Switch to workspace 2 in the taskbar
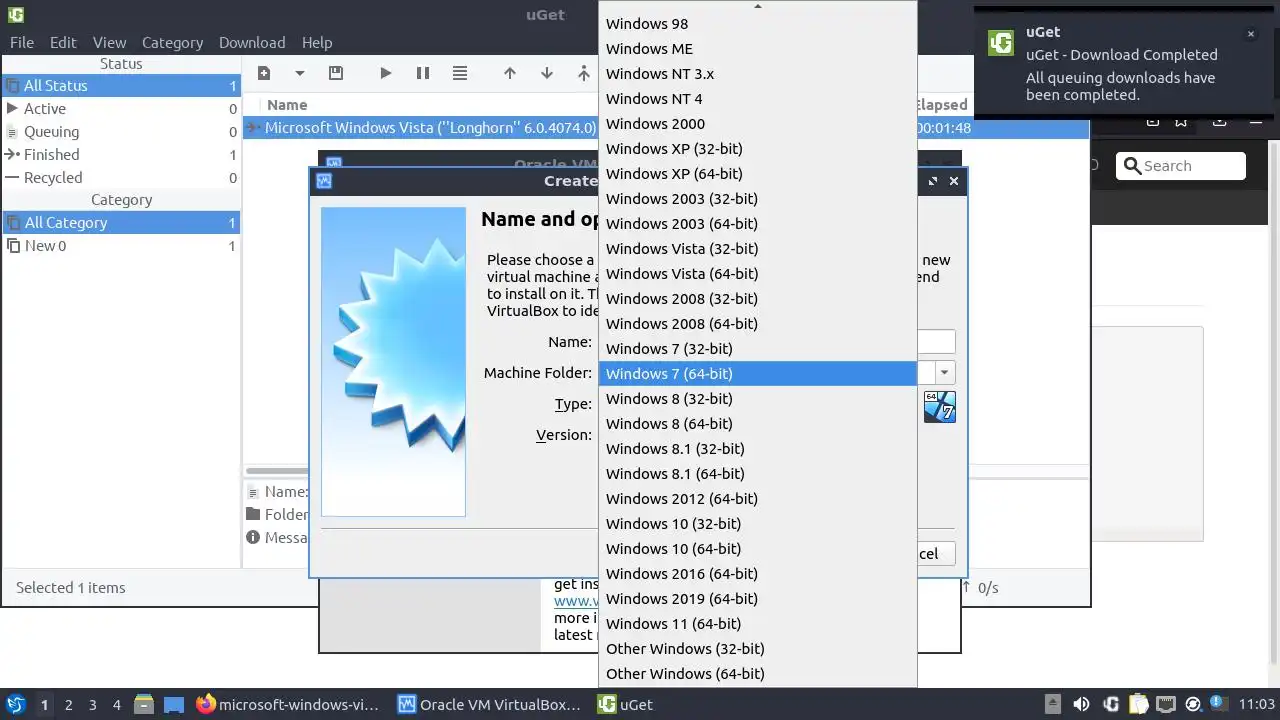The image size is (1280, 720). point(68,704)
